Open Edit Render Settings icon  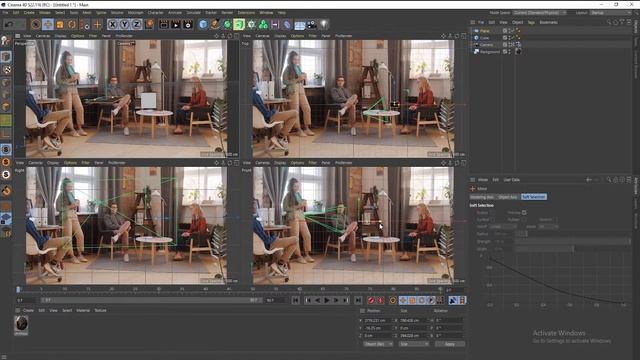188,24
